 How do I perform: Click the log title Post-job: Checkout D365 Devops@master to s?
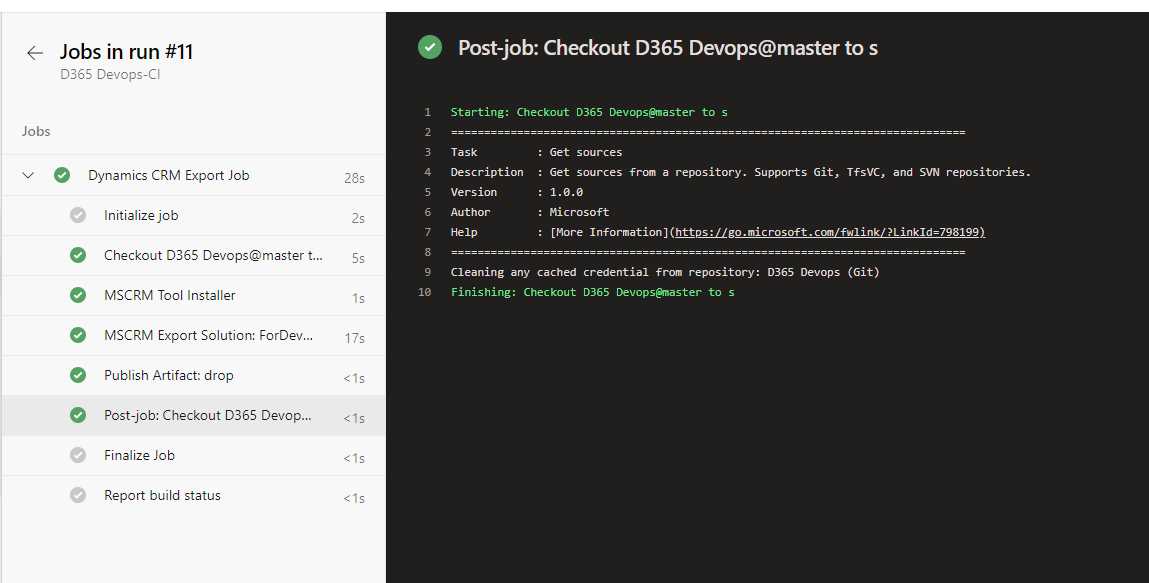[668, 48]
